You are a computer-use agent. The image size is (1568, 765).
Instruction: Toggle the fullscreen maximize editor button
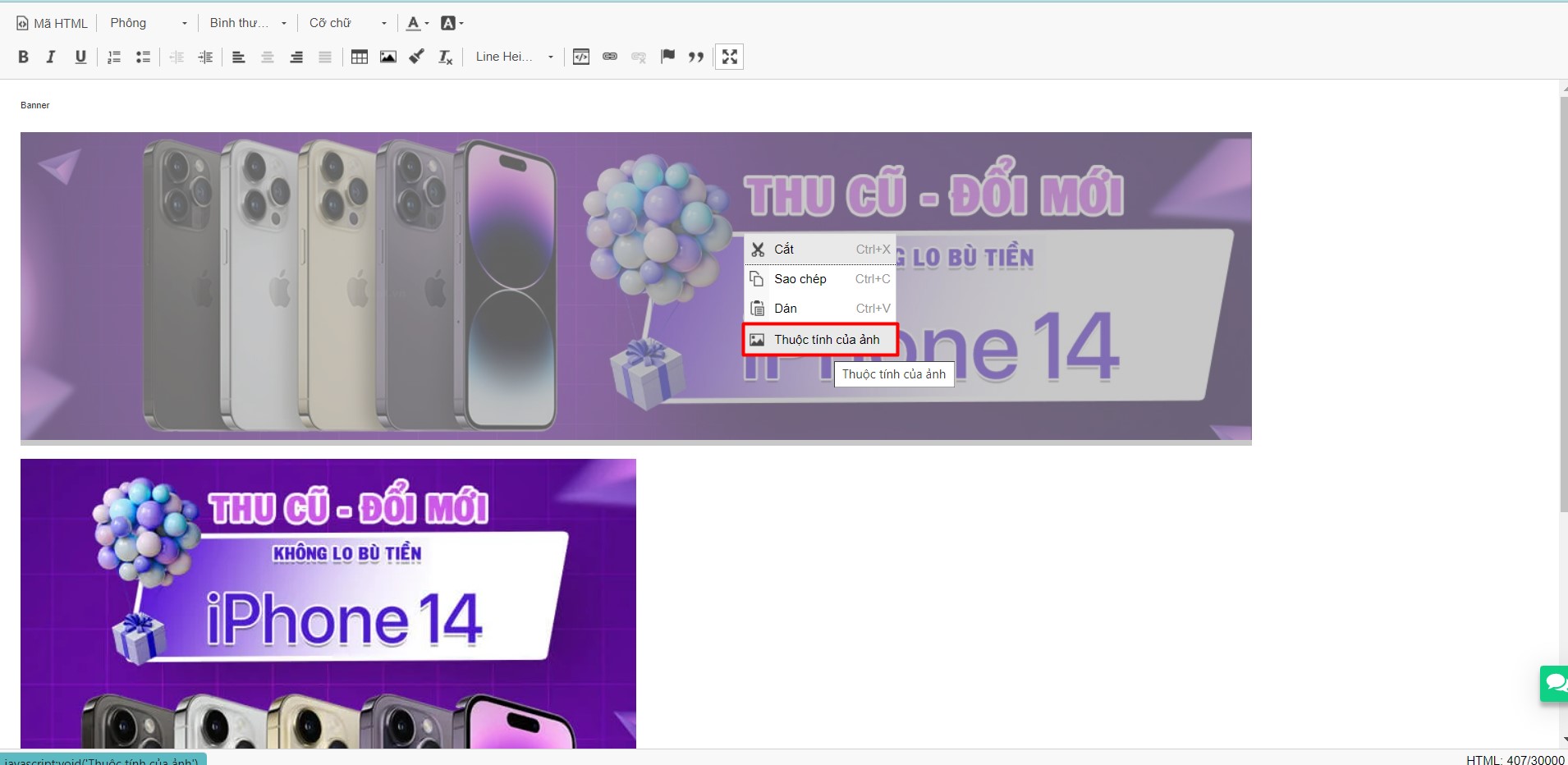[730, 57]
